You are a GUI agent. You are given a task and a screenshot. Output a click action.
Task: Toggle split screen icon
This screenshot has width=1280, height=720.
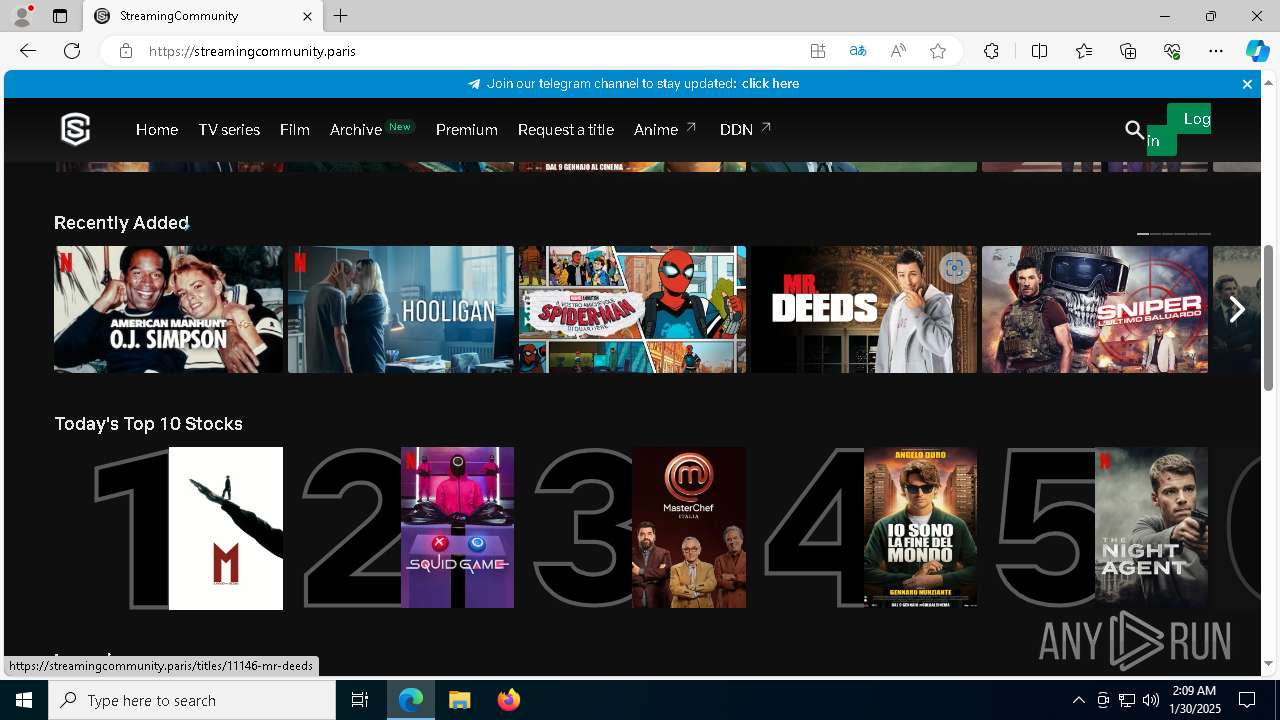(1039, 51)
